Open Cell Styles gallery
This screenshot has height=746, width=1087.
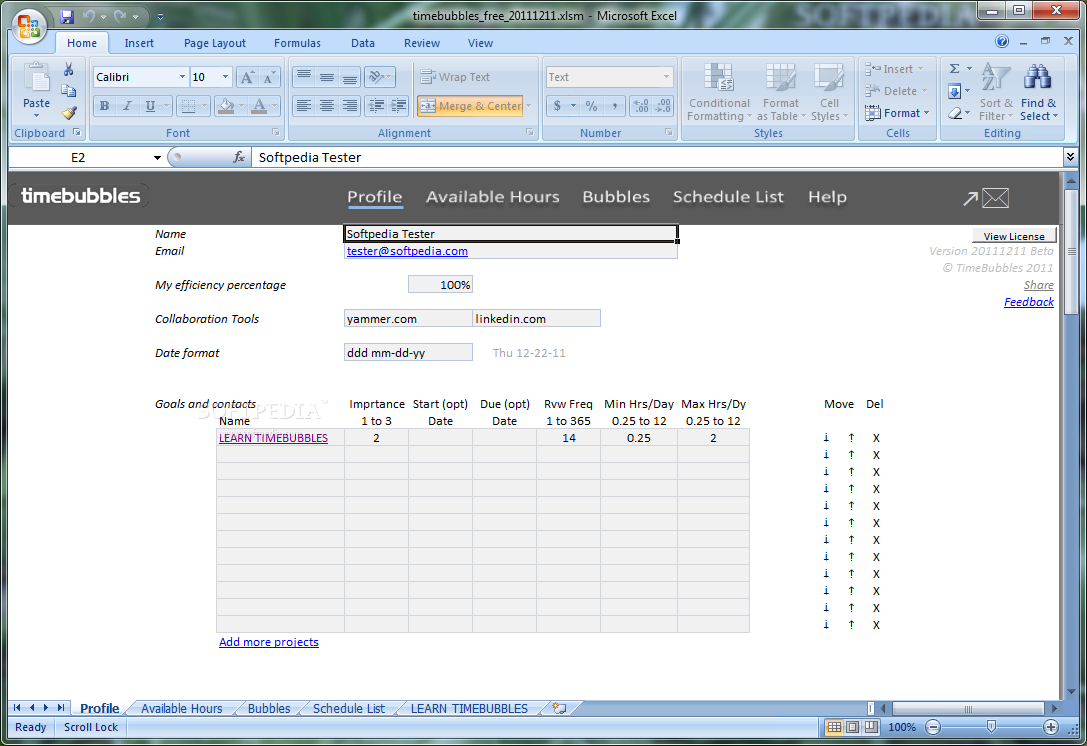pyautogui.click(x=829, y=92)
